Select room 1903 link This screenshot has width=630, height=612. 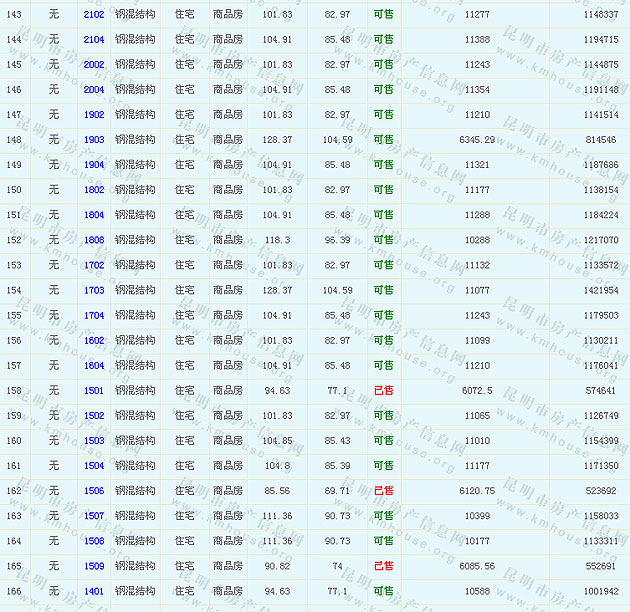(x=93, y=140)
